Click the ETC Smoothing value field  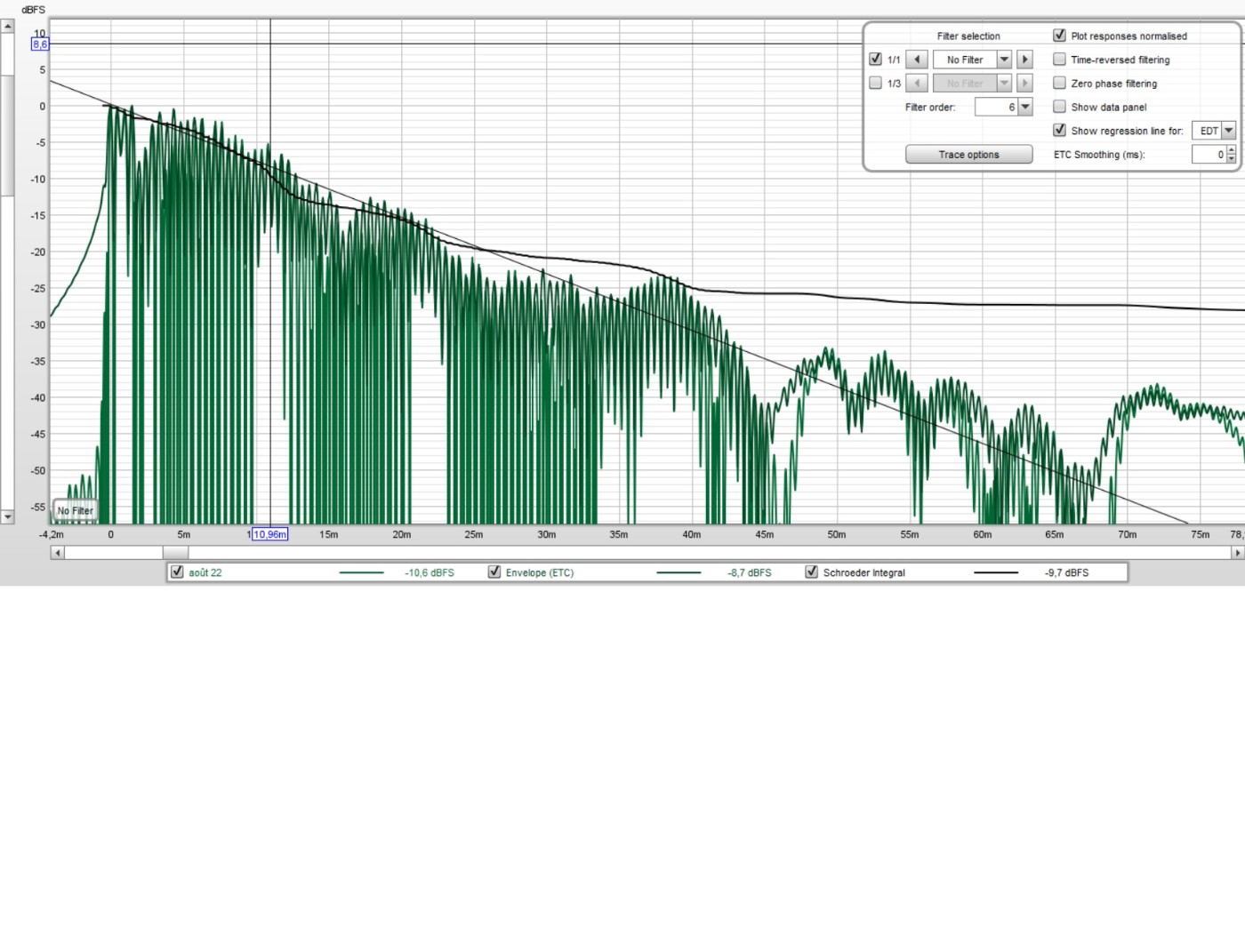coord(1209,155)
